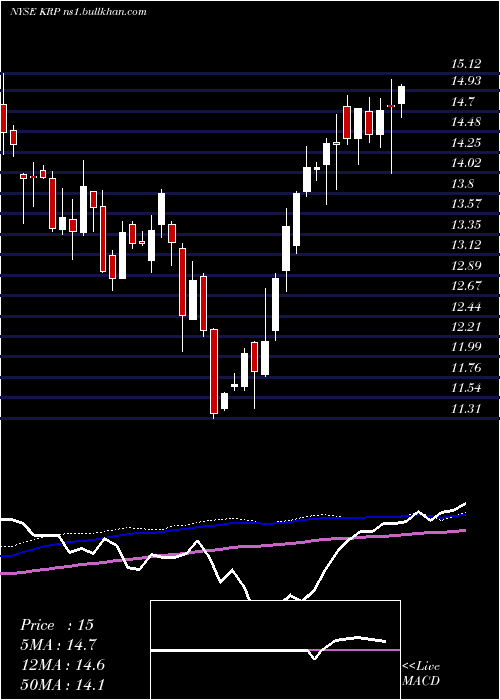Screen dimensions: 500x700
Task: Select the 5MA : 14.7 value
Action: [x=58, y=645]
